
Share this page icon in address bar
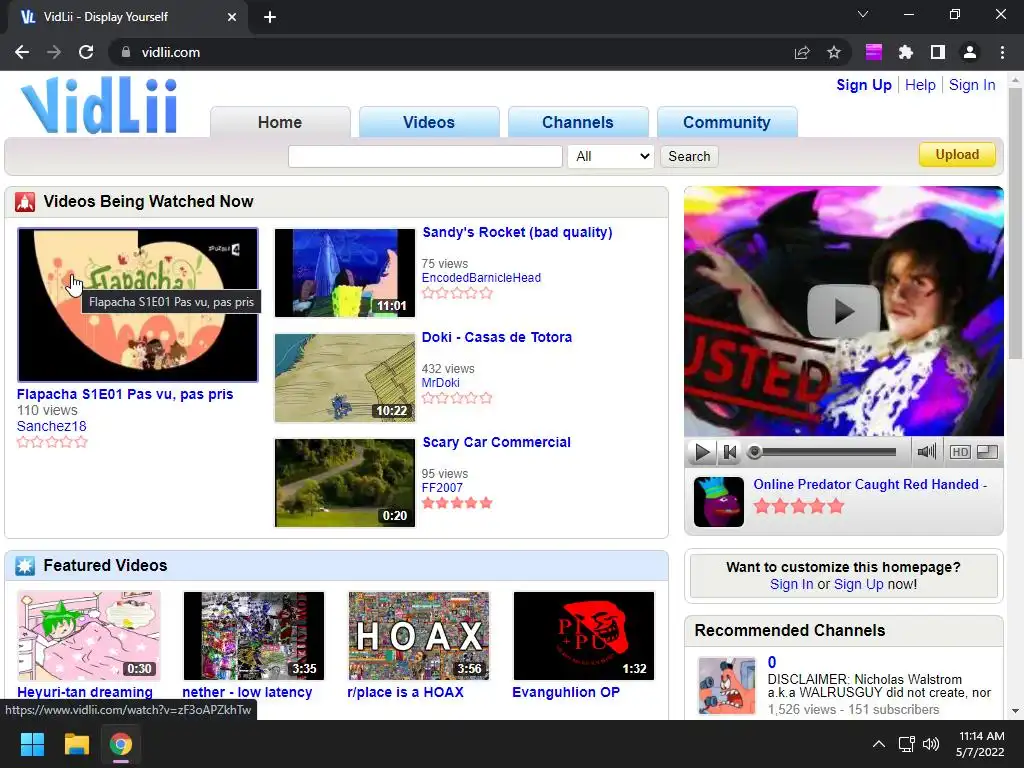coord(802,52)
